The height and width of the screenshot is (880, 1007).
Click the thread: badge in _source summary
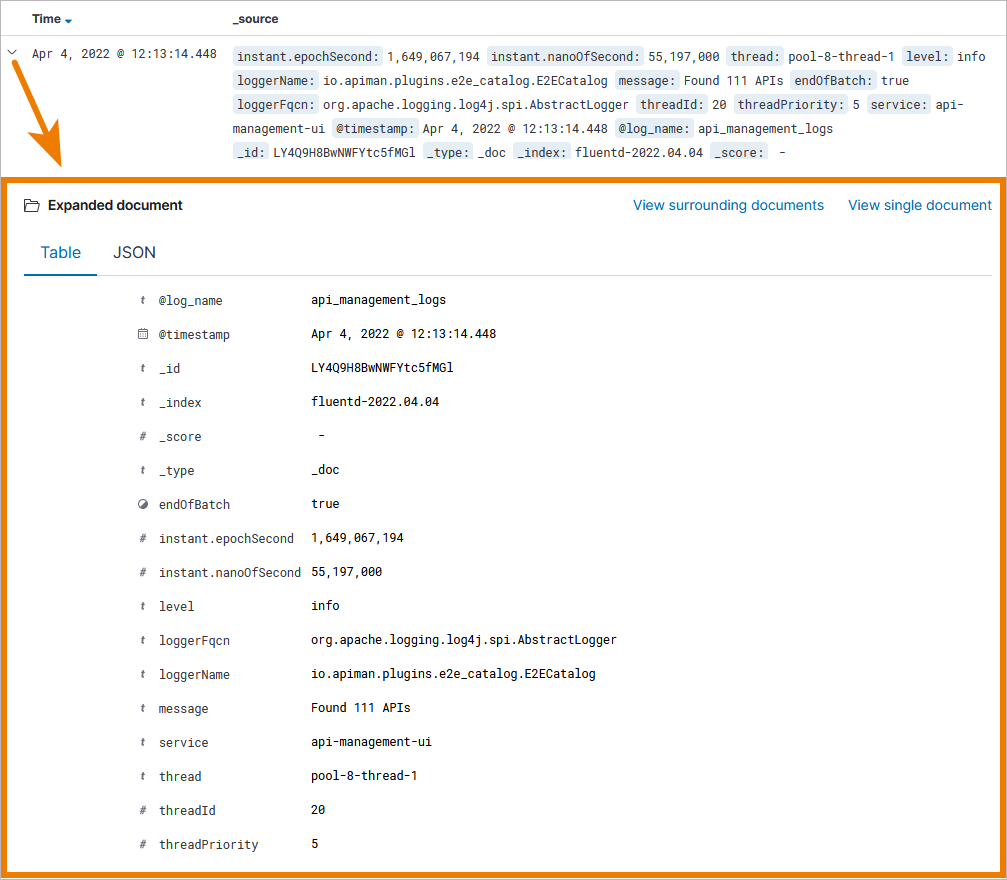[x=755, y=57]
